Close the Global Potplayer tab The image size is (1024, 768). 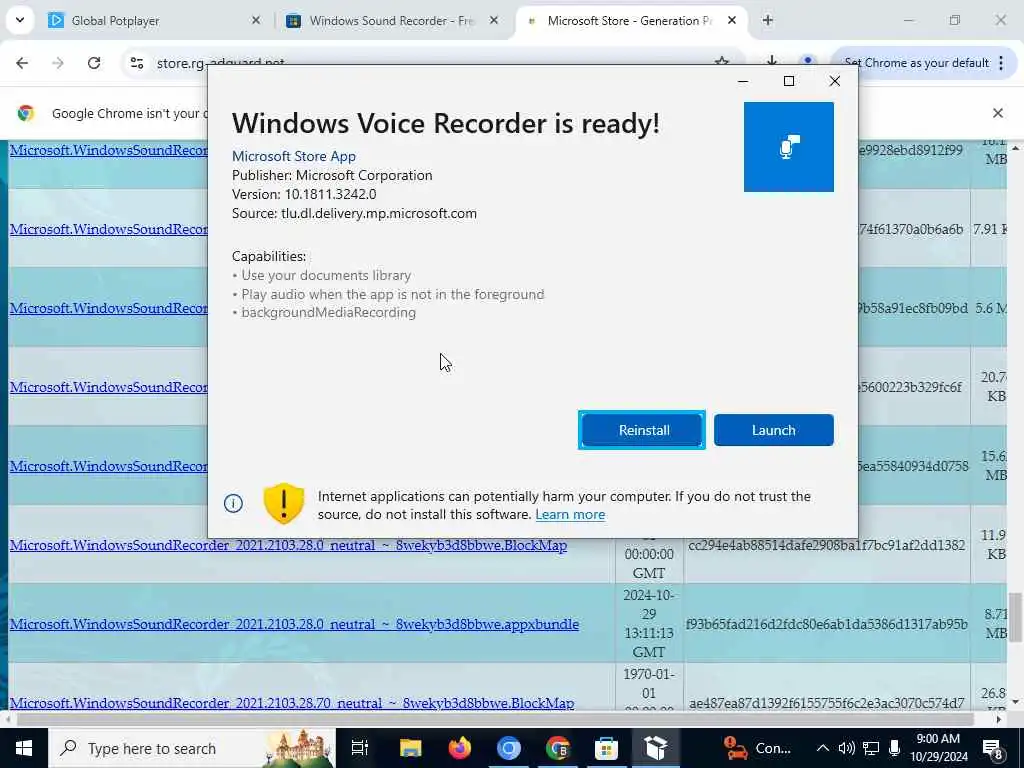(x=256, y=21)
